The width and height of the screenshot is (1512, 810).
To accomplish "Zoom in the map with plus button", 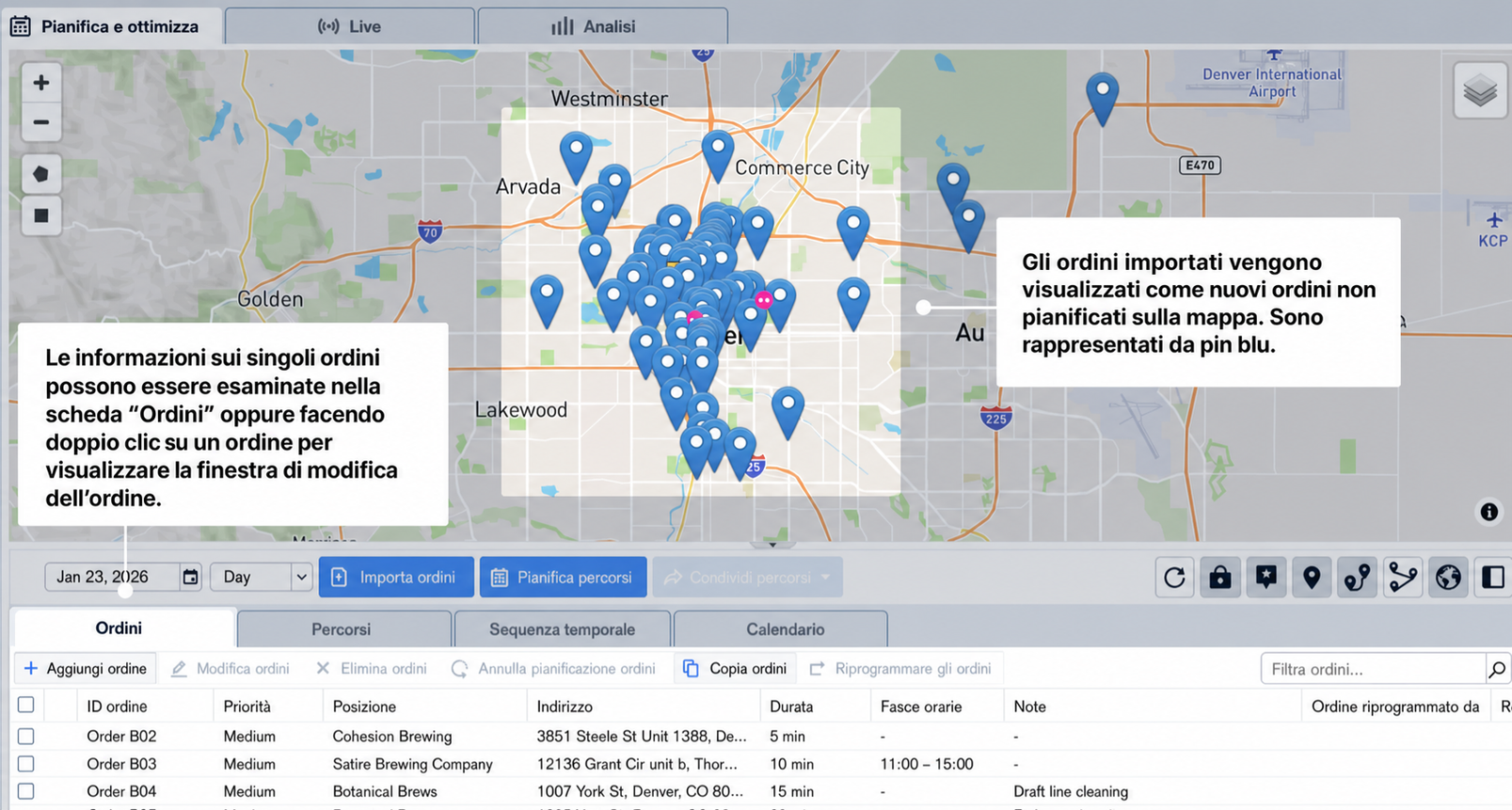I will point(41,83).
